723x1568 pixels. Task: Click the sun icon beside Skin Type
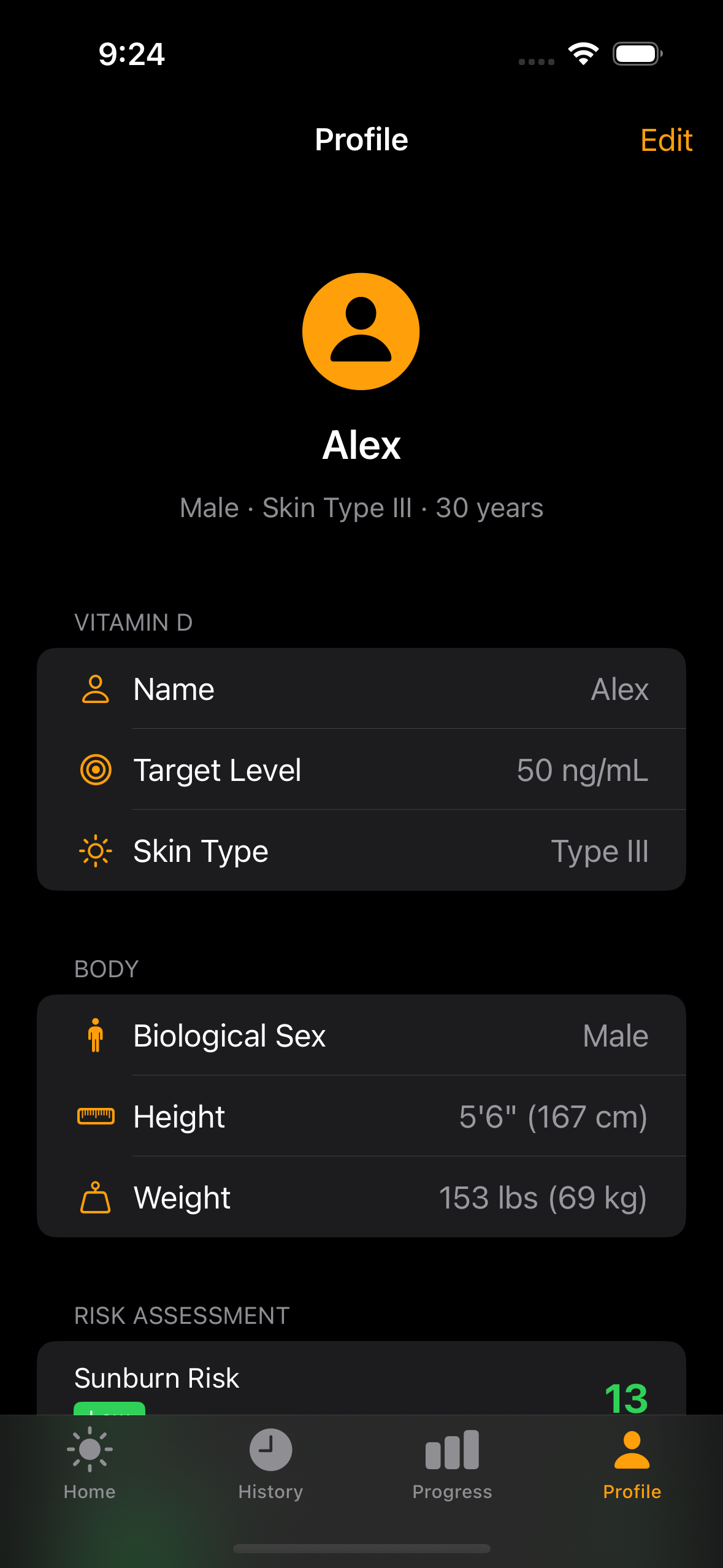point(96,851)
